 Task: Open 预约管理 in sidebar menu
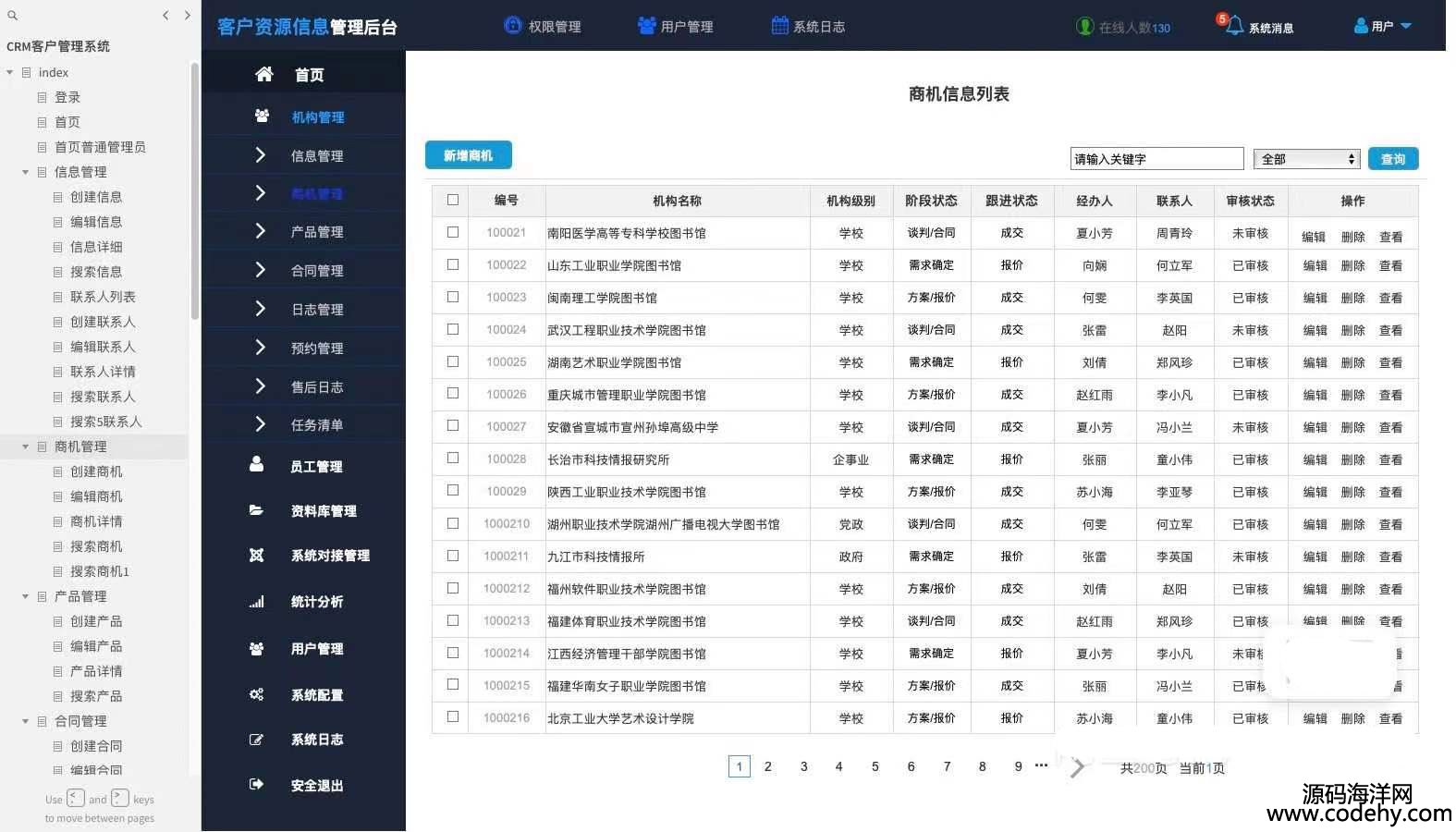pyautogui.click(x=317, y=349)
